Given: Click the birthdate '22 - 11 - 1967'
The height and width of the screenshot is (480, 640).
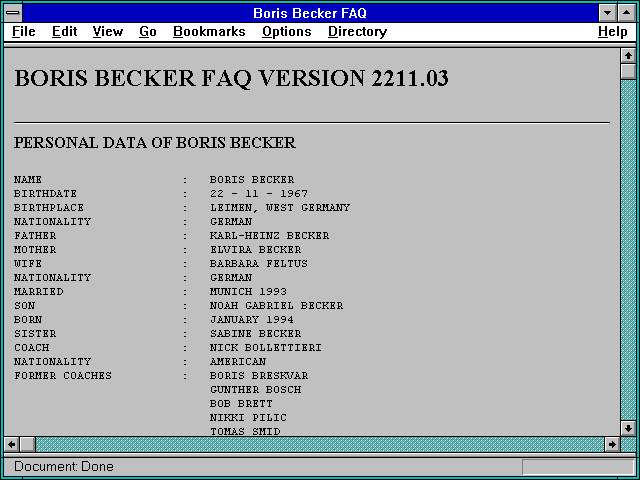Looking at the screenshot, I should pos(259,193).
